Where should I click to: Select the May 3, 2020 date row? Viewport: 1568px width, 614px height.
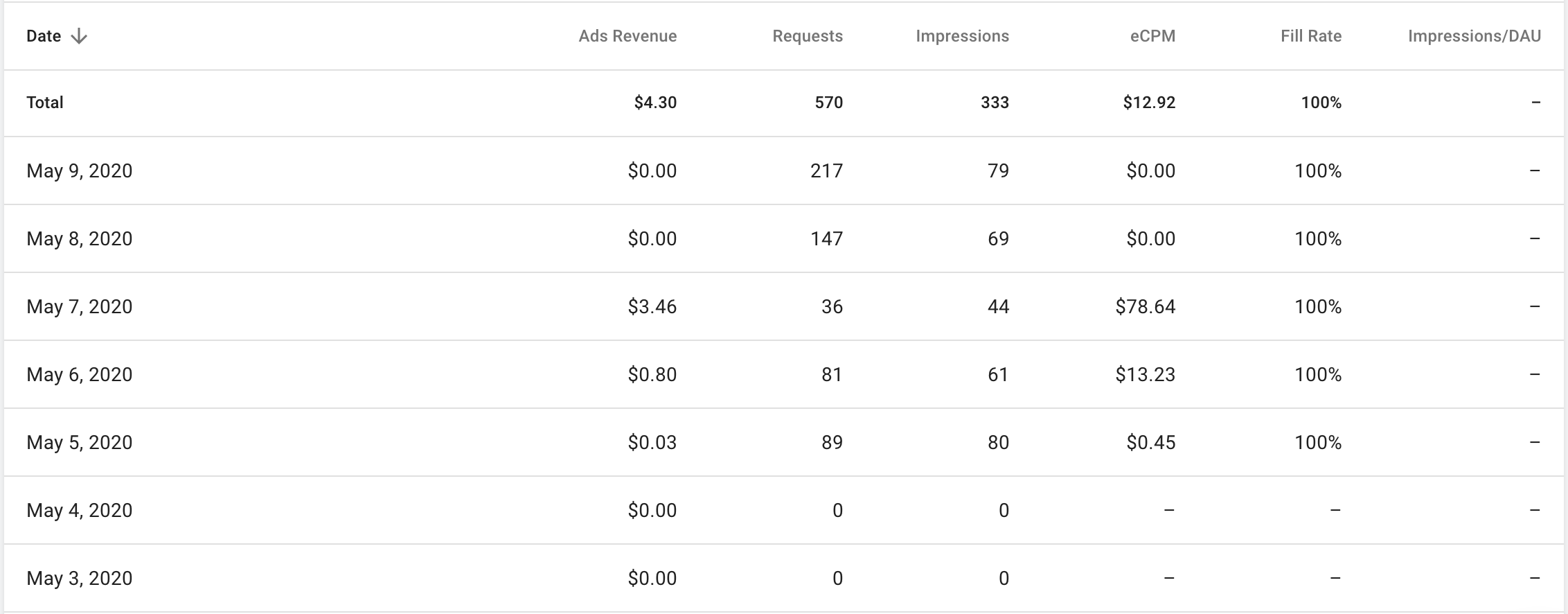[79, 579]
